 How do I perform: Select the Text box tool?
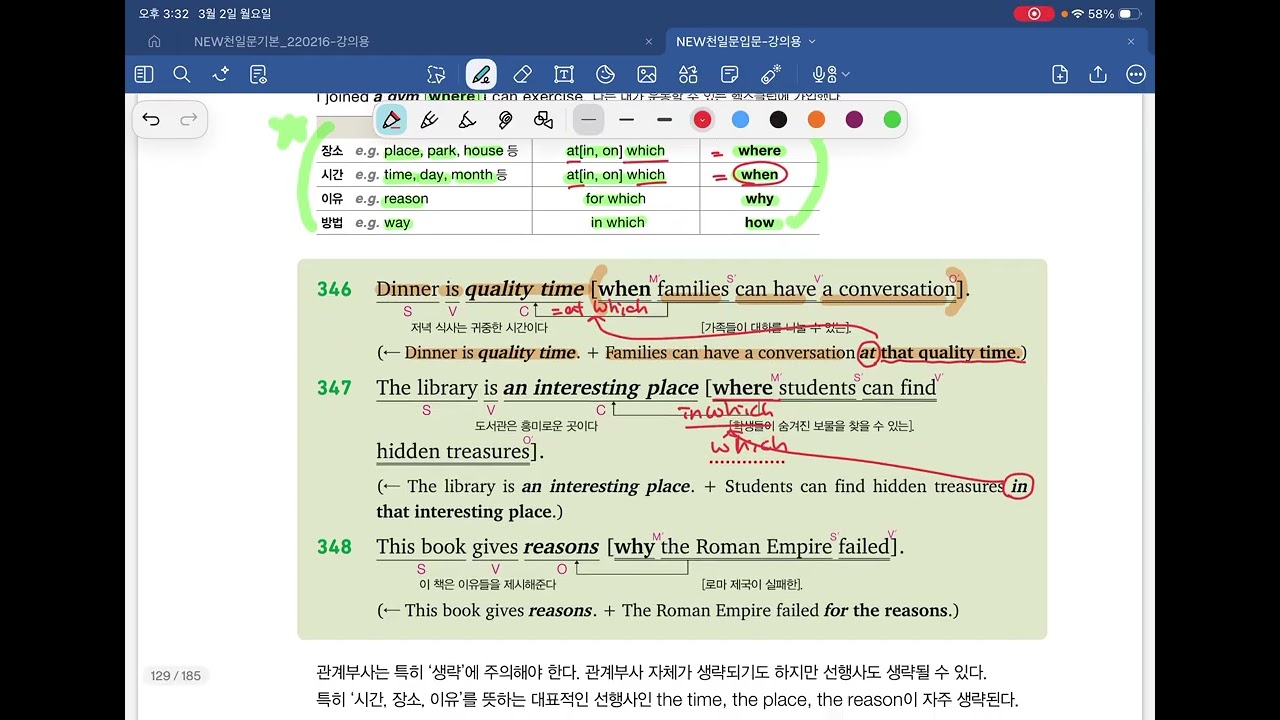click(564, 74)
